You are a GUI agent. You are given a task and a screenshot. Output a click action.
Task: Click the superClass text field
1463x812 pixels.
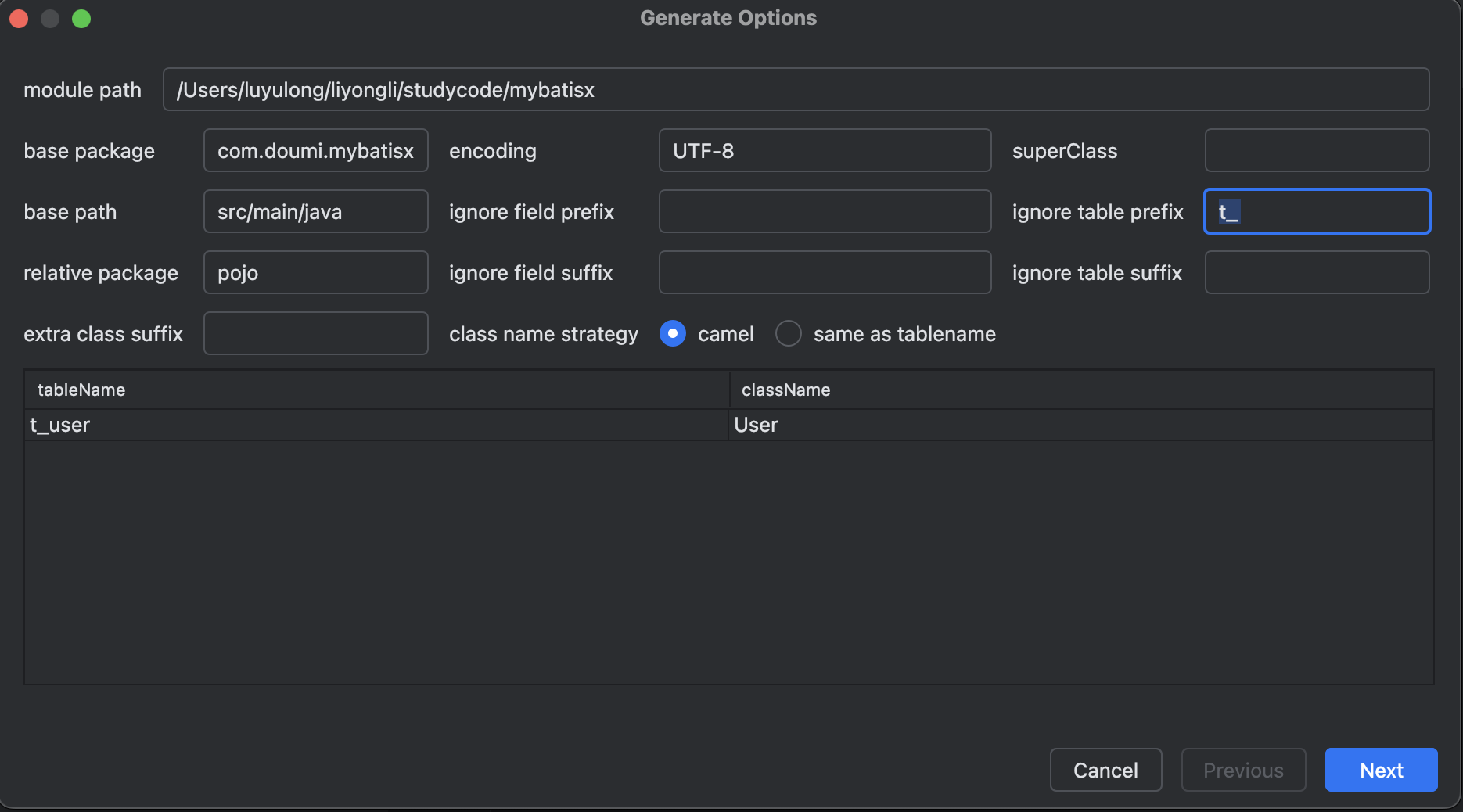pos(1317,151)
